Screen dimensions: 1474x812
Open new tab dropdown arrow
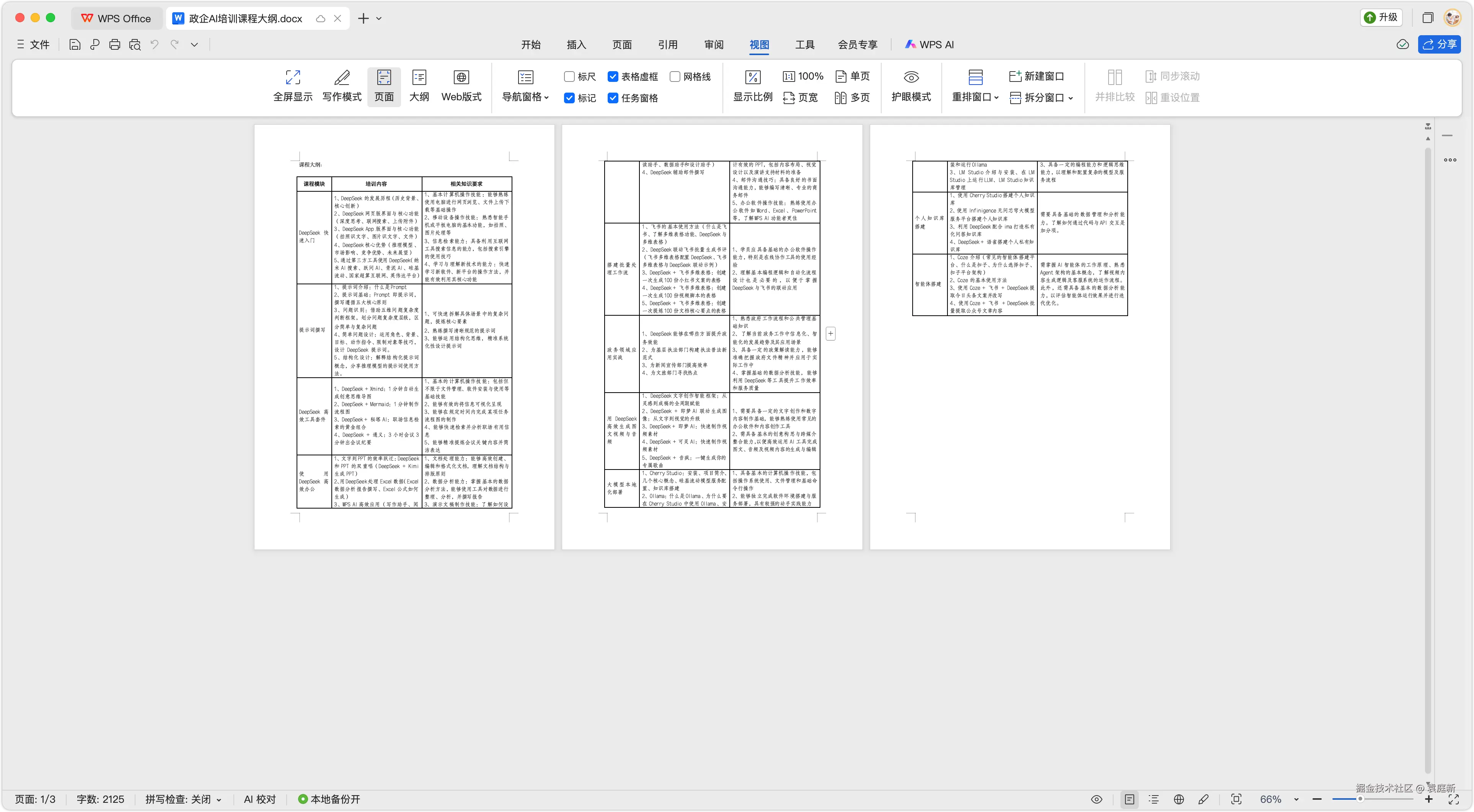coord(379,18)
